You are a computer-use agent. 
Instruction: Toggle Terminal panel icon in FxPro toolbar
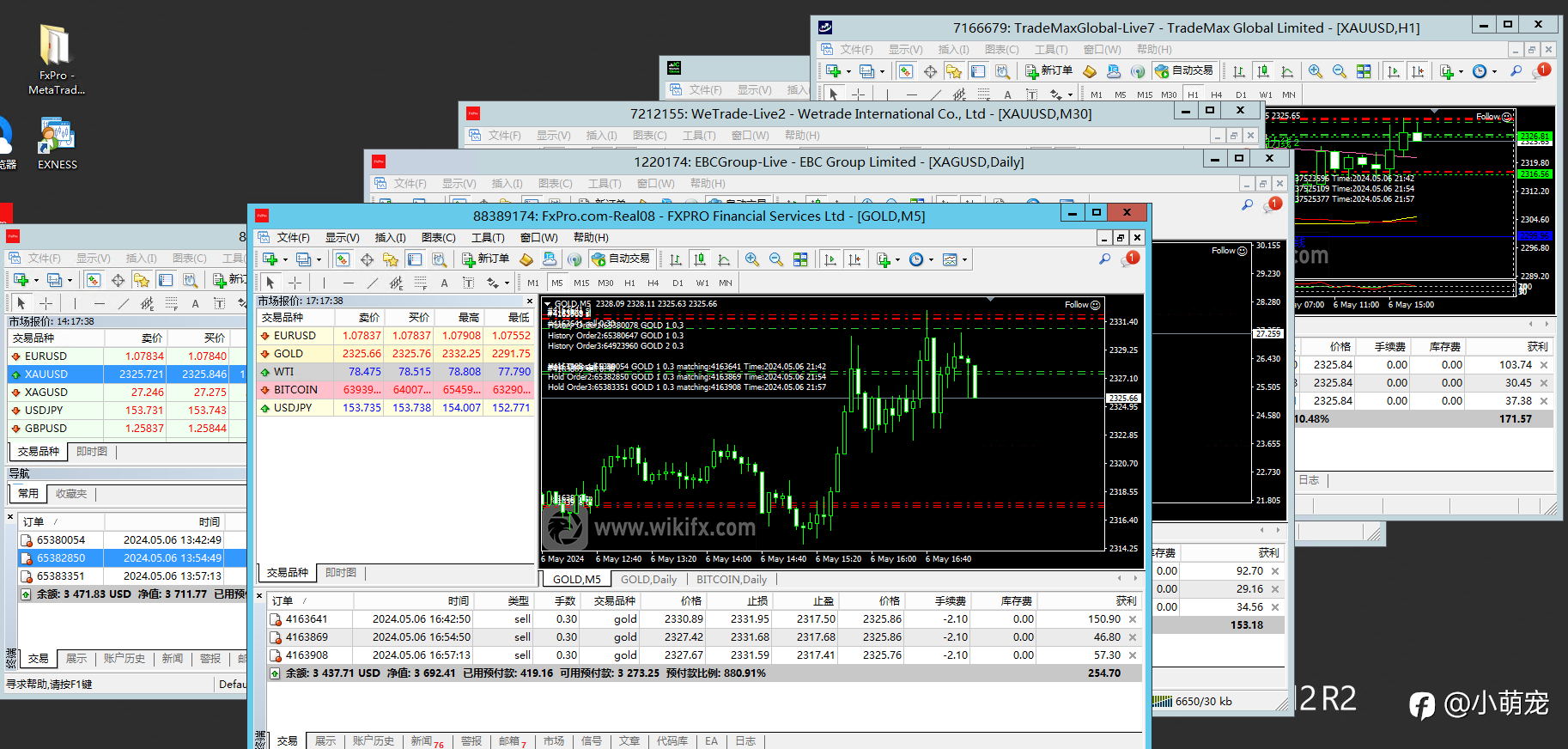pyautogui.click(x=415, y=259)
